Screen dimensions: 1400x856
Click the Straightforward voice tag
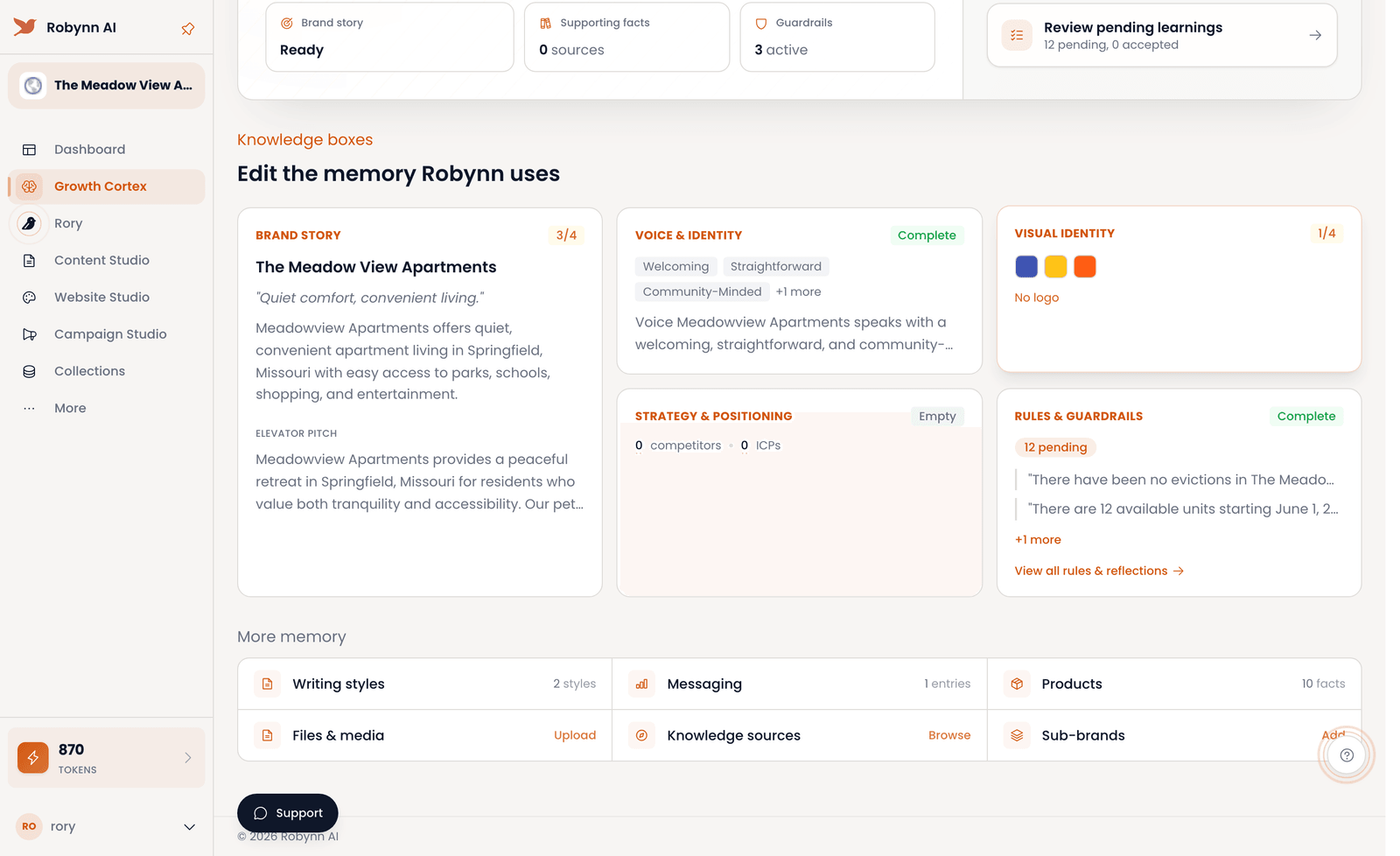[x=776, y=266]
